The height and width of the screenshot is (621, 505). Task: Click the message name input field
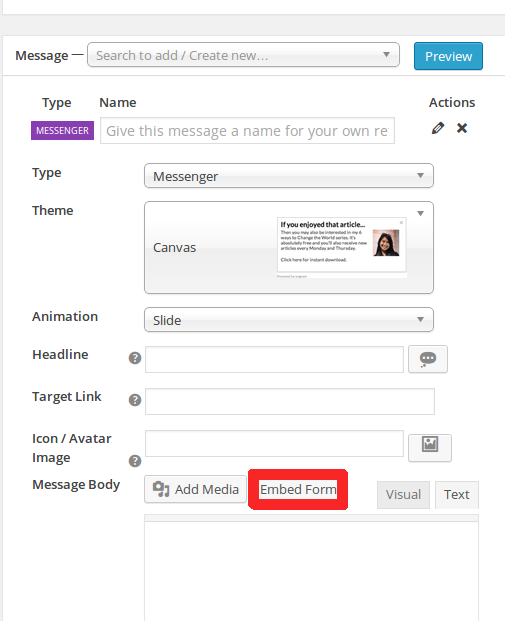point(247,131)
